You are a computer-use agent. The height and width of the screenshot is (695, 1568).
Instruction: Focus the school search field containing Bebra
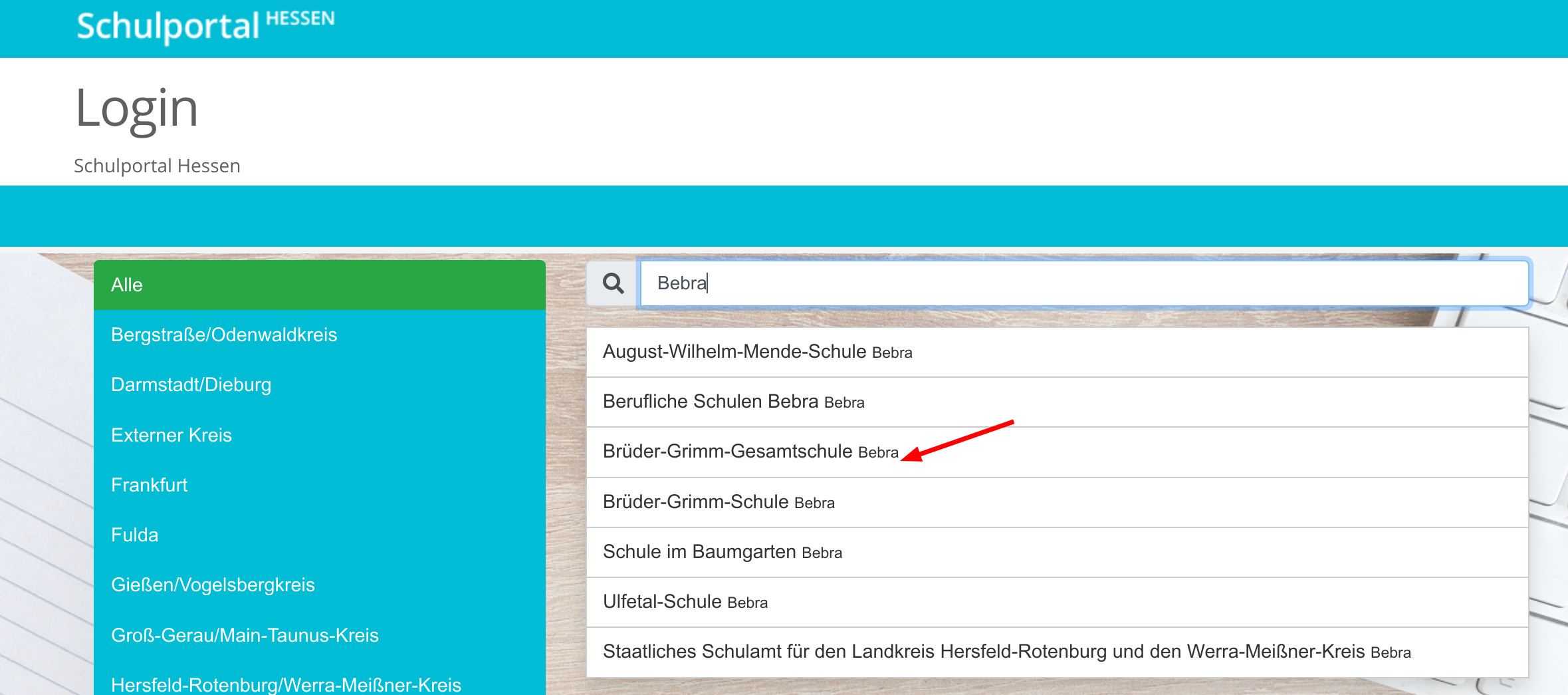point(1084,284)
